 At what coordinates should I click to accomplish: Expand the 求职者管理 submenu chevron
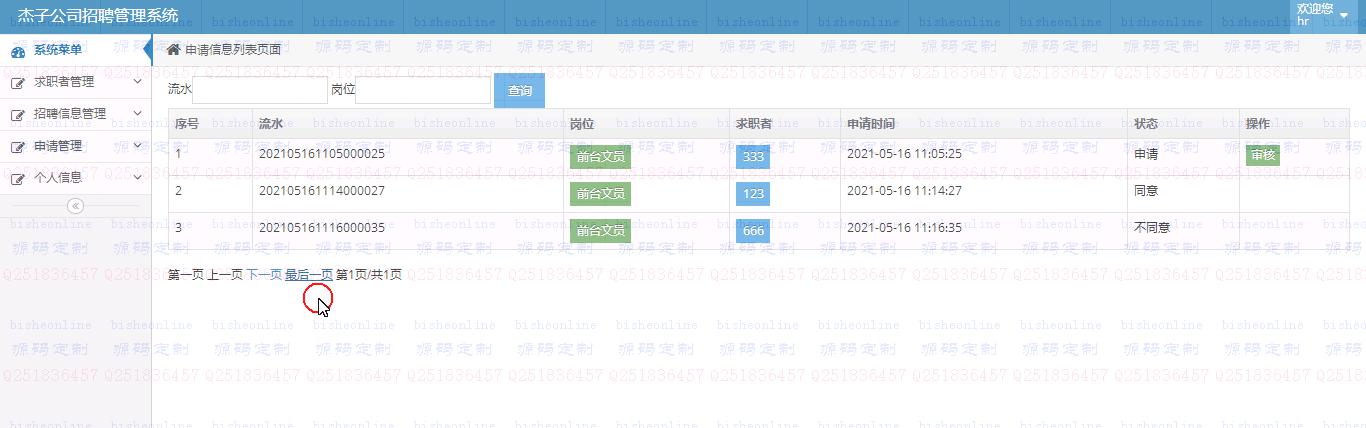[137, 82]
